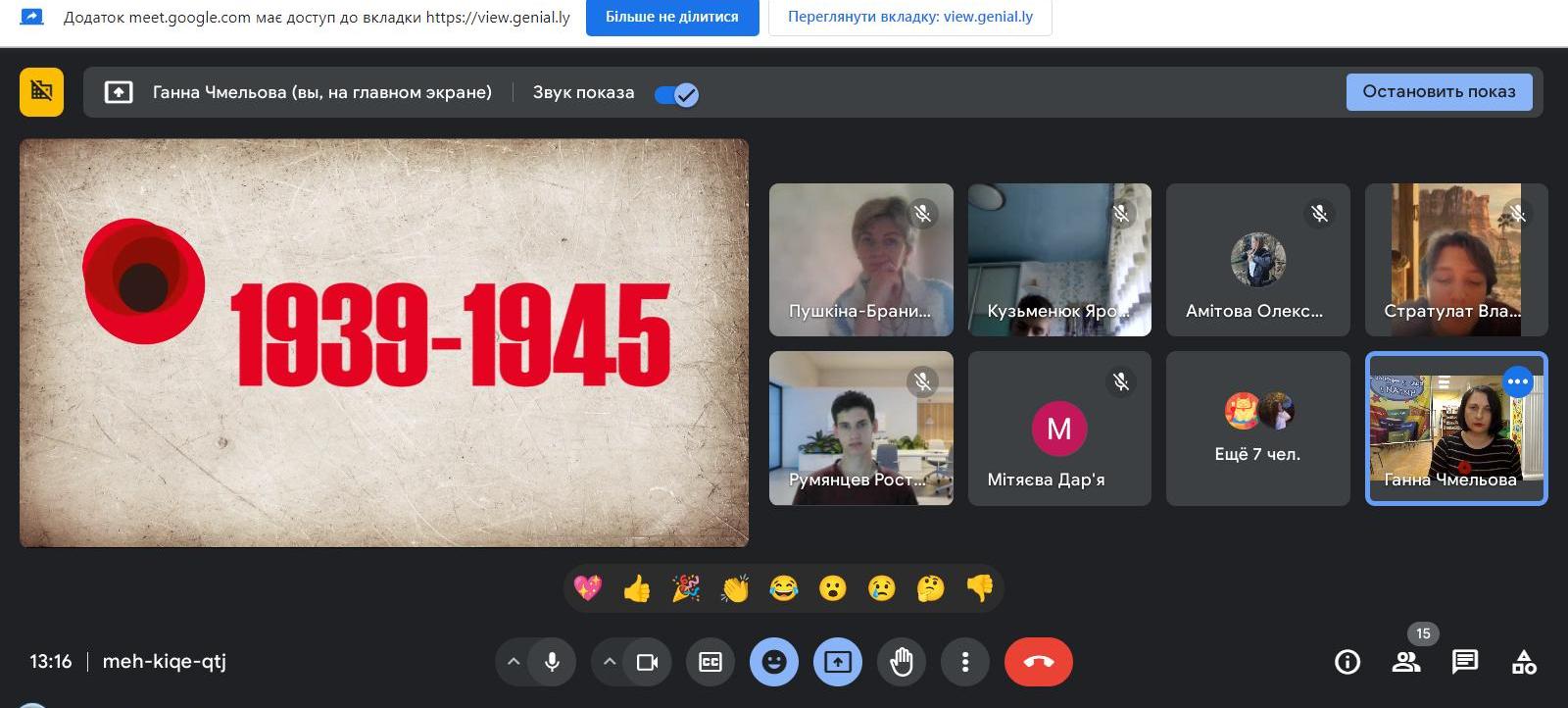Open the participants list icon
The width and height of the screenshot is (1568, 708).
pyautogui.click(x=1406, y=662)
